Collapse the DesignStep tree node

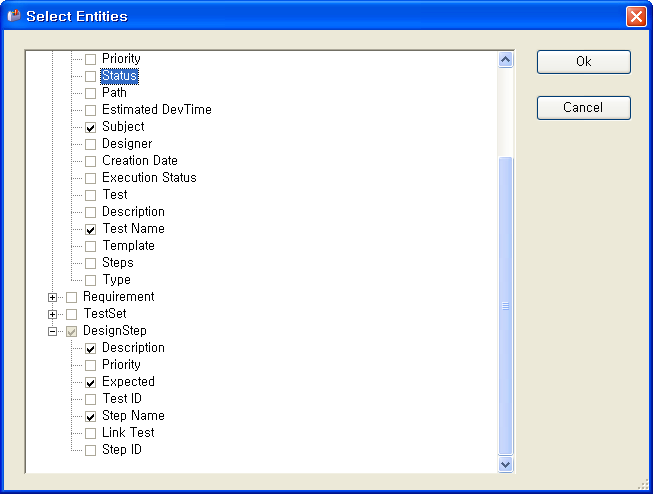coord(52,332)
